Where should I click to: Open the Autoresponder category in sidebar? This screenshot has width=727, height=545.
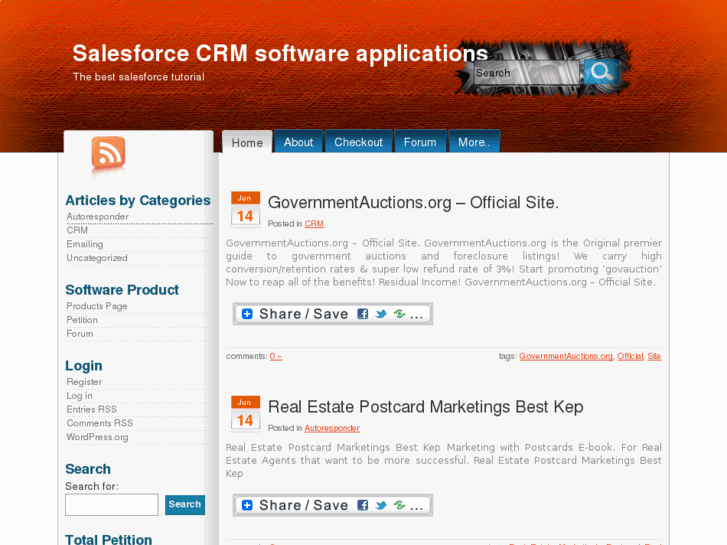click(x=97, y=217)
